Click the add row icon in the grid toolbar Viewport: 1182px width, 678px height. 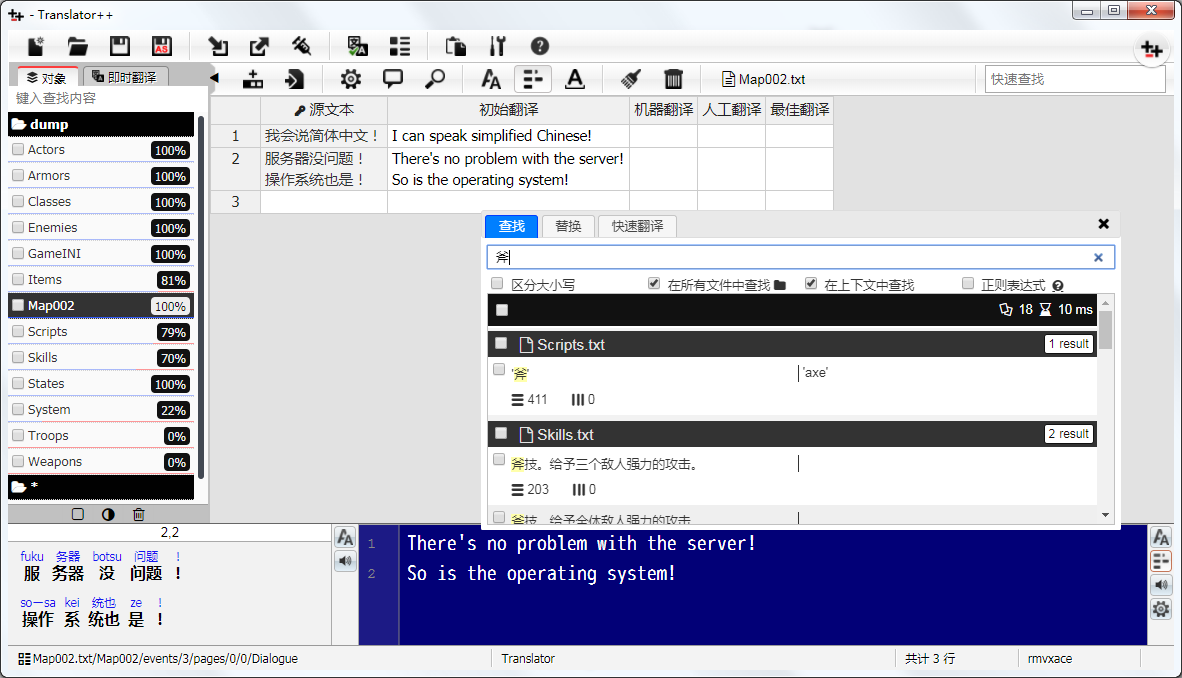pyautogui.click(x=253, y=78)
